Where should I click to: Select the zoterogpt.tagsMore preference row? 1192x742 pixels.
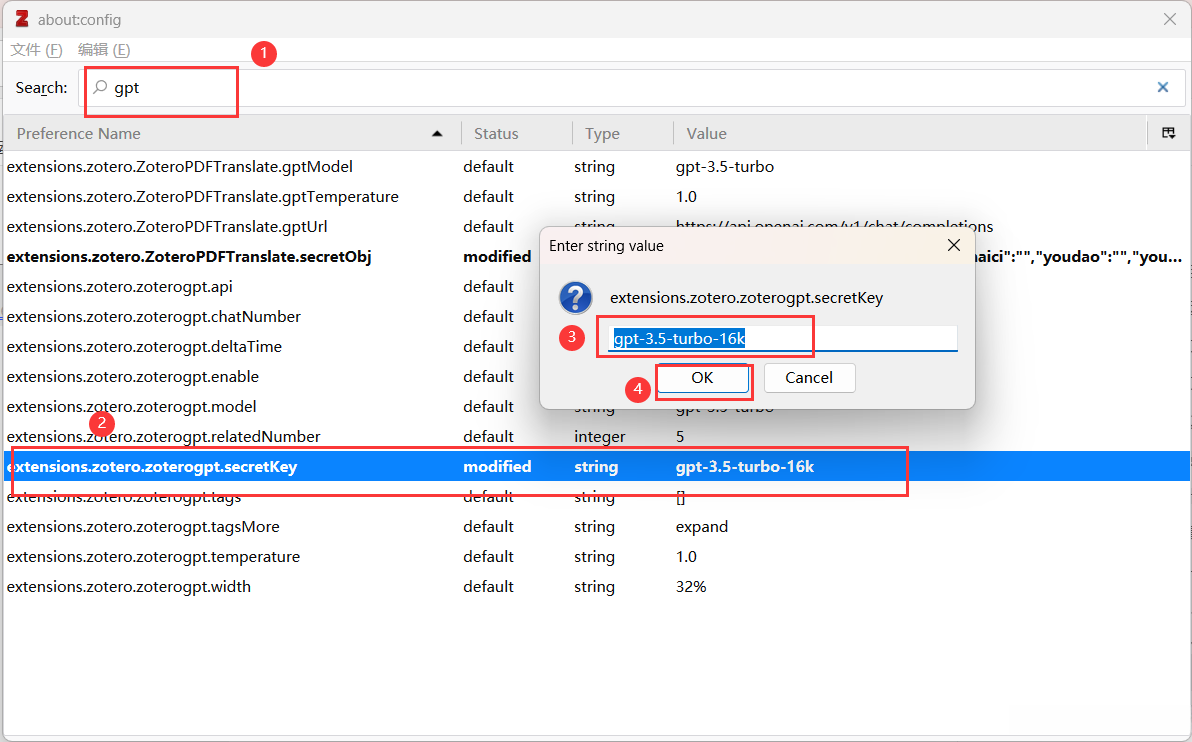click(x=596, y=527)
